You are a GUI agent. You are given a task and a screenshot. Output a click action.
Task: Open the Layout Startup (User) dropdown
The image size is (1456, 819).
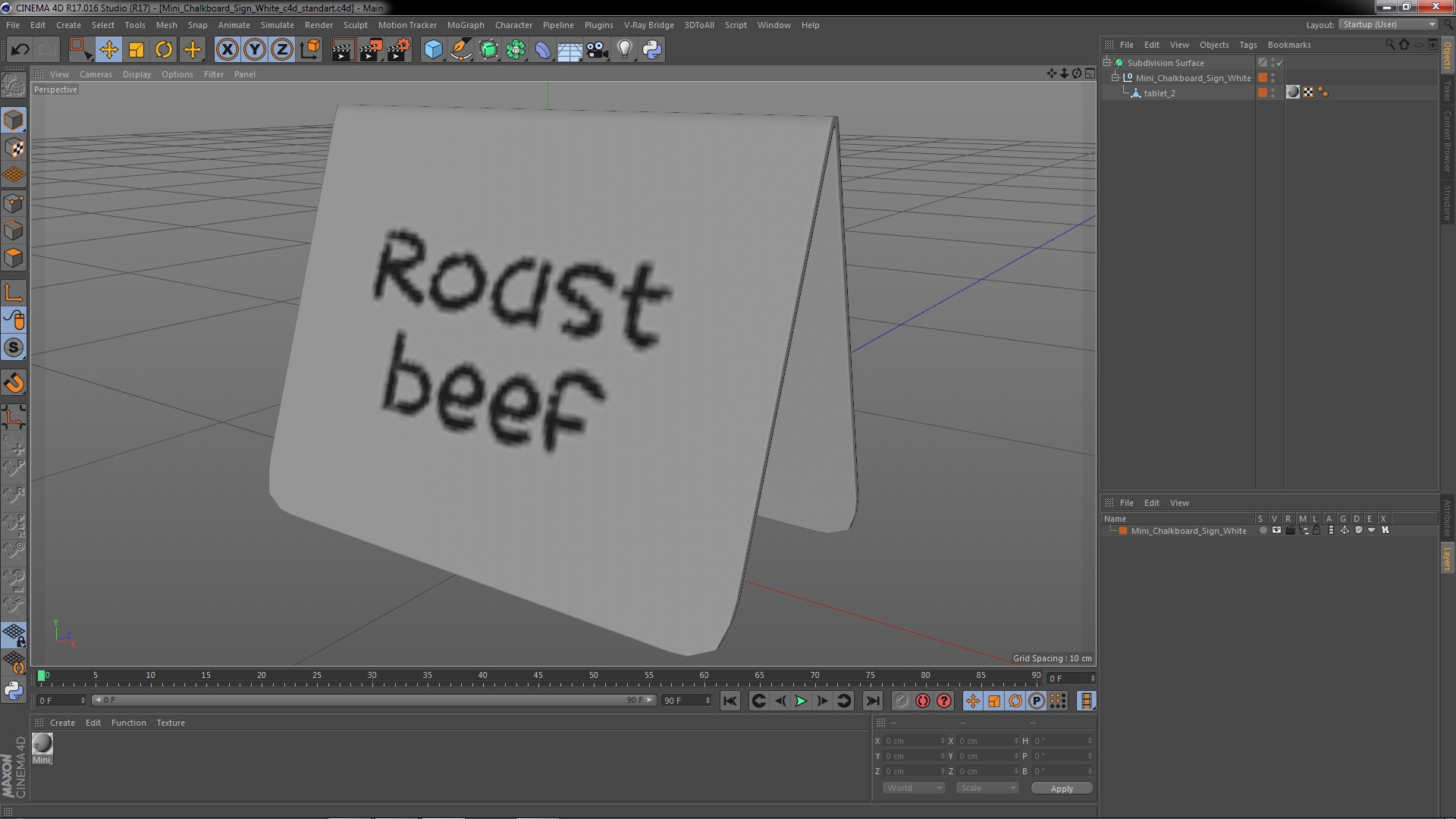pos(1389,24)
